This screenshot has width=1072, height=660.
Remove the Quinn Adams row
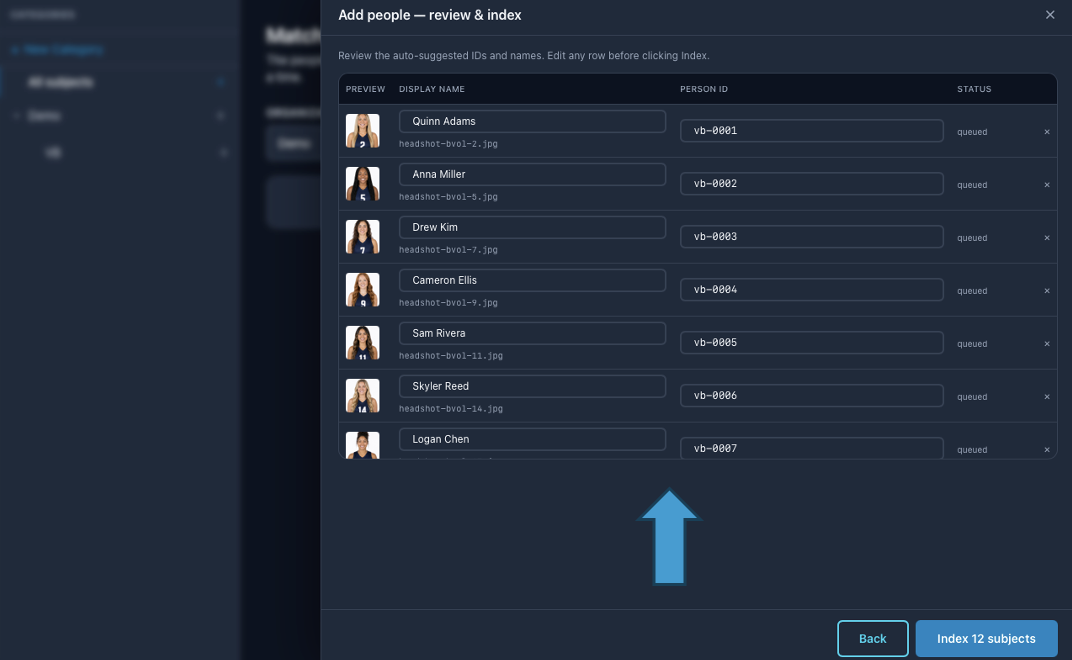1047,132
